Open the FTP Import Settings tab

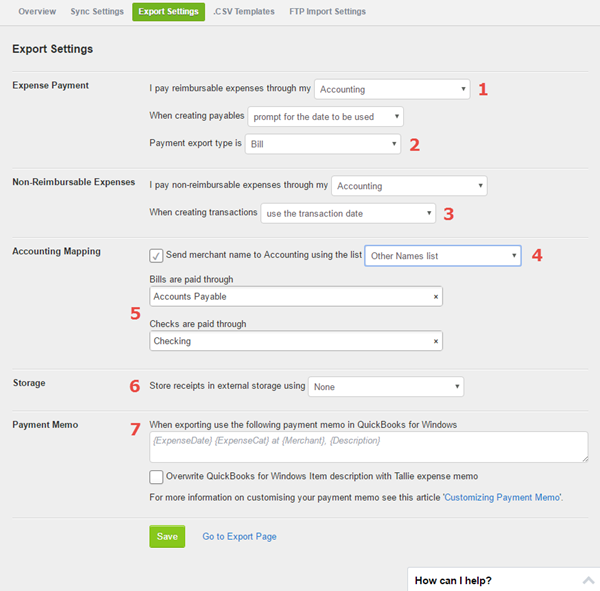[328, 11]
